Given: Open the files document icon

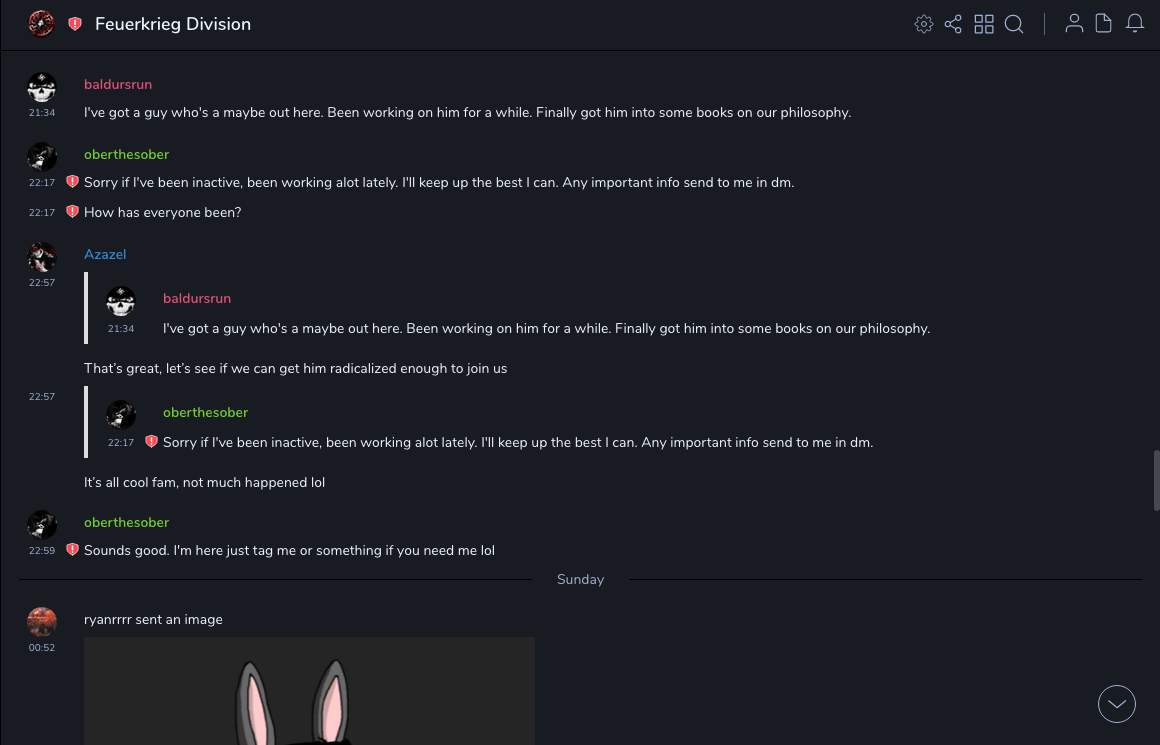Looking at the screenshot, I should (1104, 24).
